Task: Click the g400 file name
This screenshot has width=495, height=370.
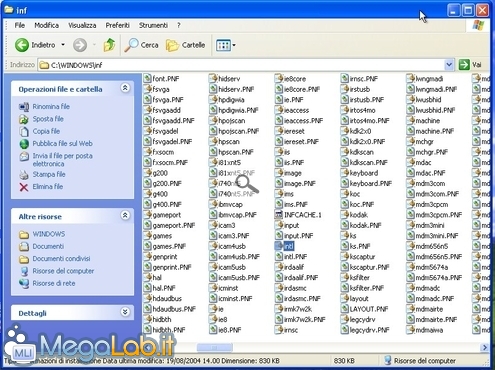Action: (160, 194)
